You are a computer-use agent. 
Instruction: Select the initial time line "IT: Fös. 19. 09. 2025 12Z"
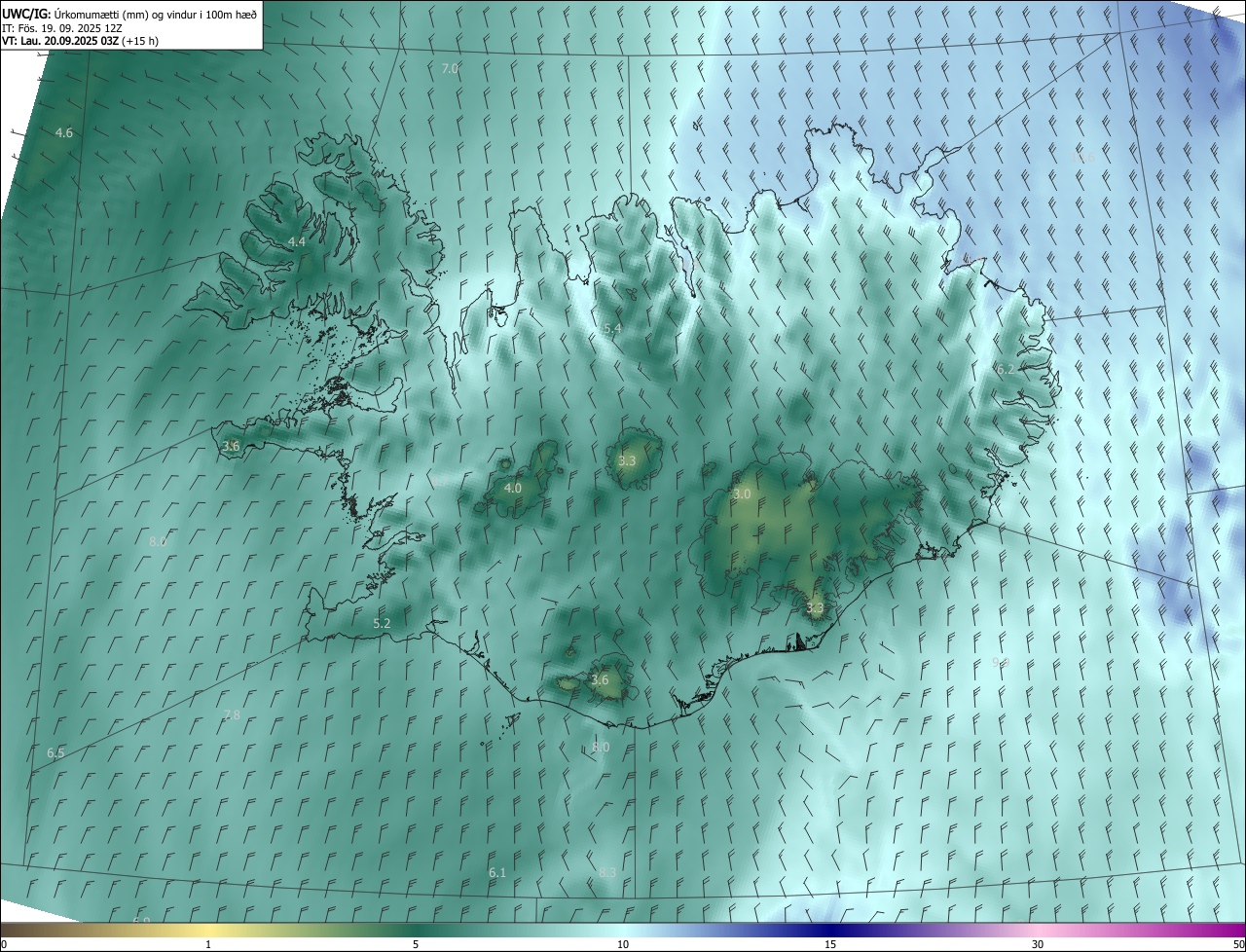pyautogui.click(x=62, y=27)
